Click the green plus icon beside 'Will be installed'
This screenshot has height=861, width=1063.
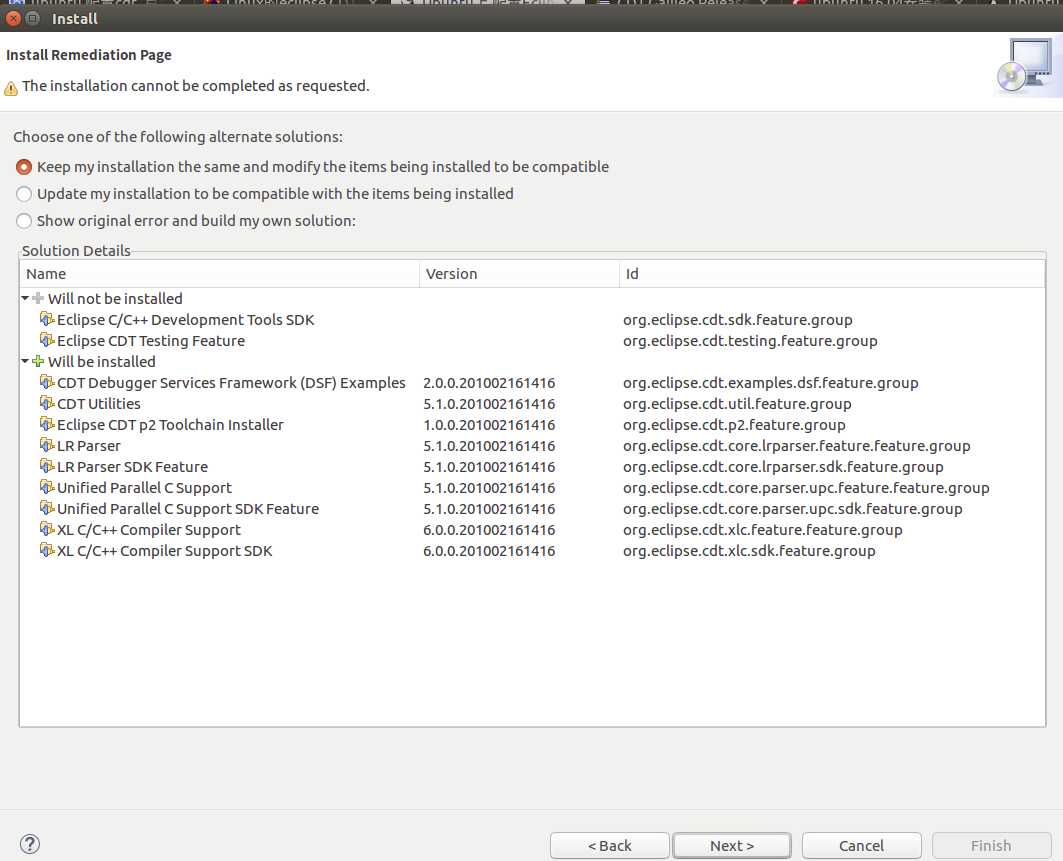(38, 361)
